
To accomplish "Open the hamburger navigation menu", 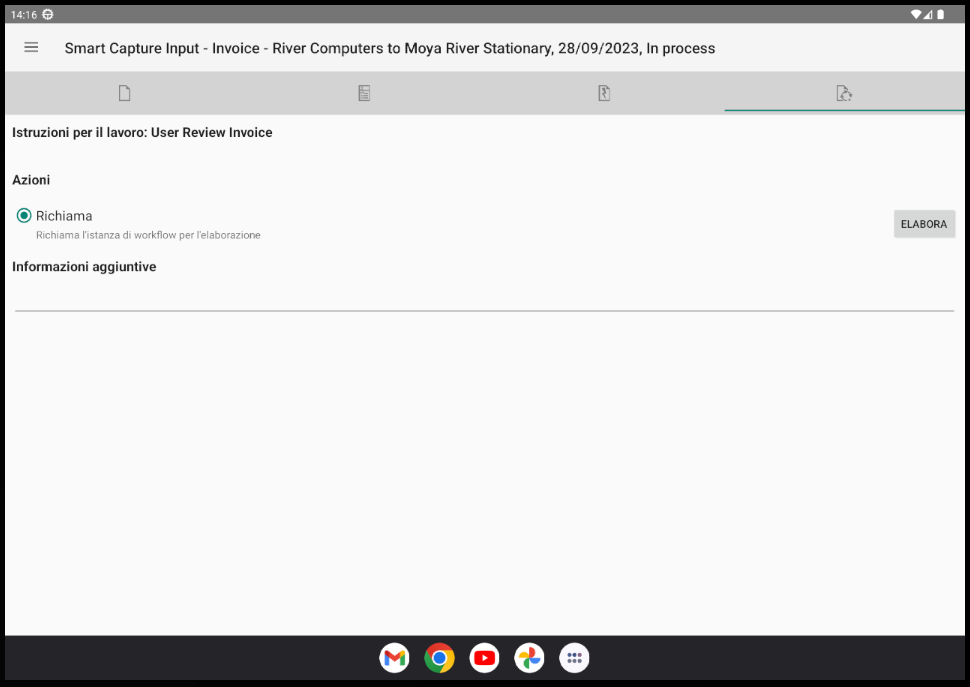I will (x=31, y=48).
